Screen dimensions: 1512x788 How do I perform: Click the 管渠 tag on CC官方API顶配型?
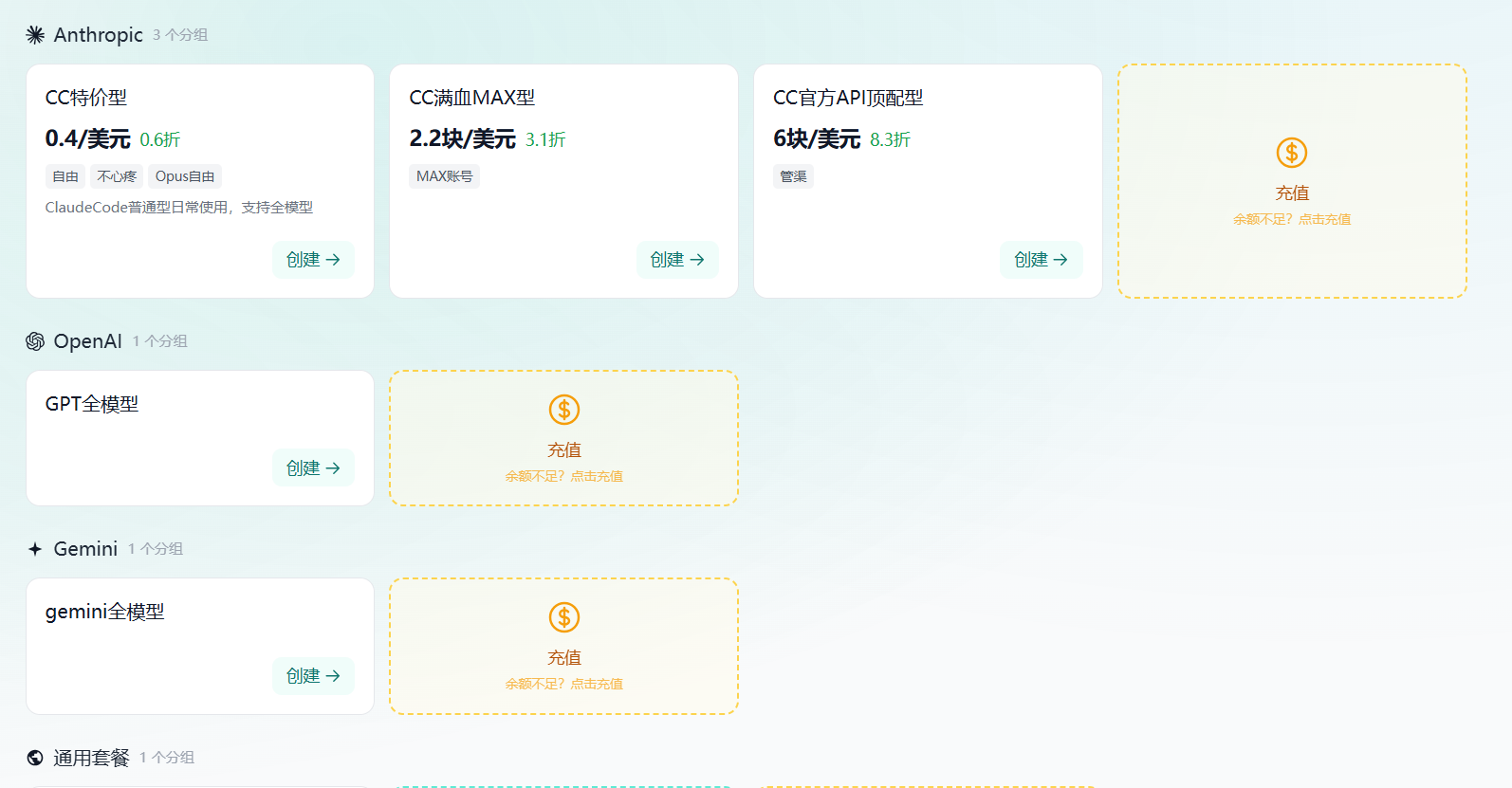pos(793,176)
